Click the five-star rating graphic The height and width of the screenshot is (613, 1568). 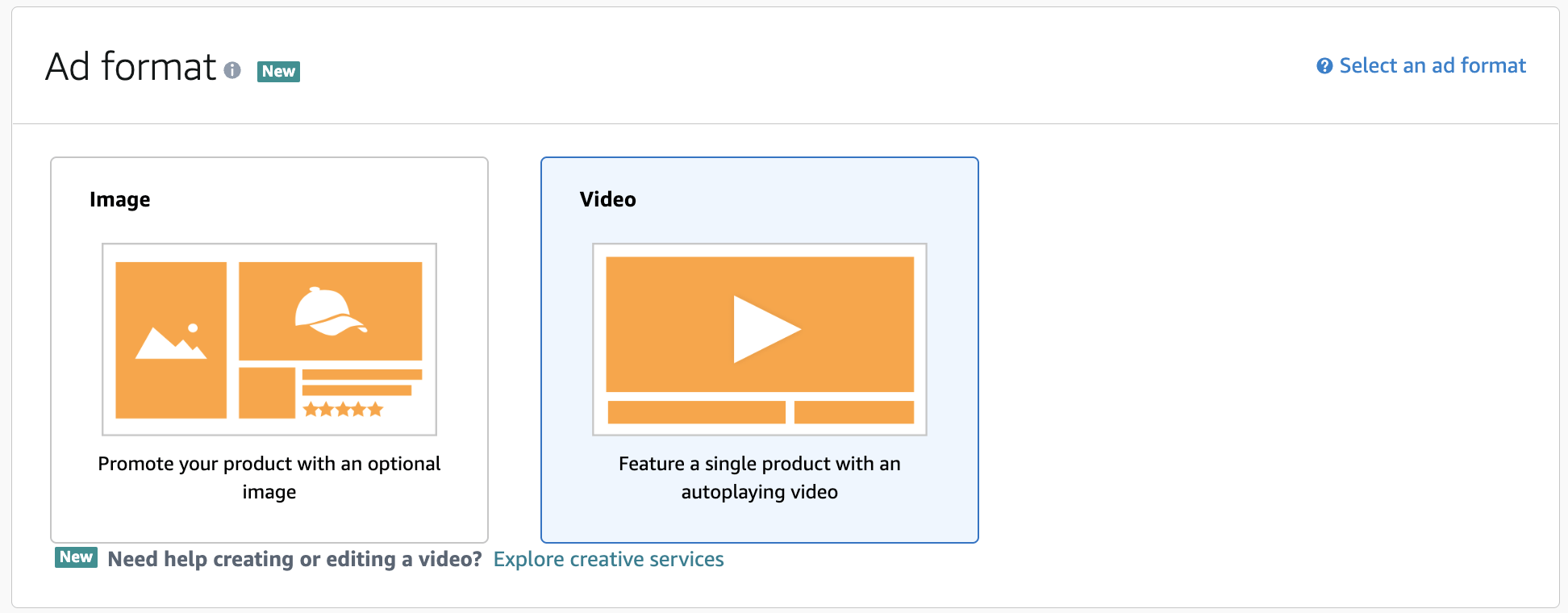(x=343, y=409)
